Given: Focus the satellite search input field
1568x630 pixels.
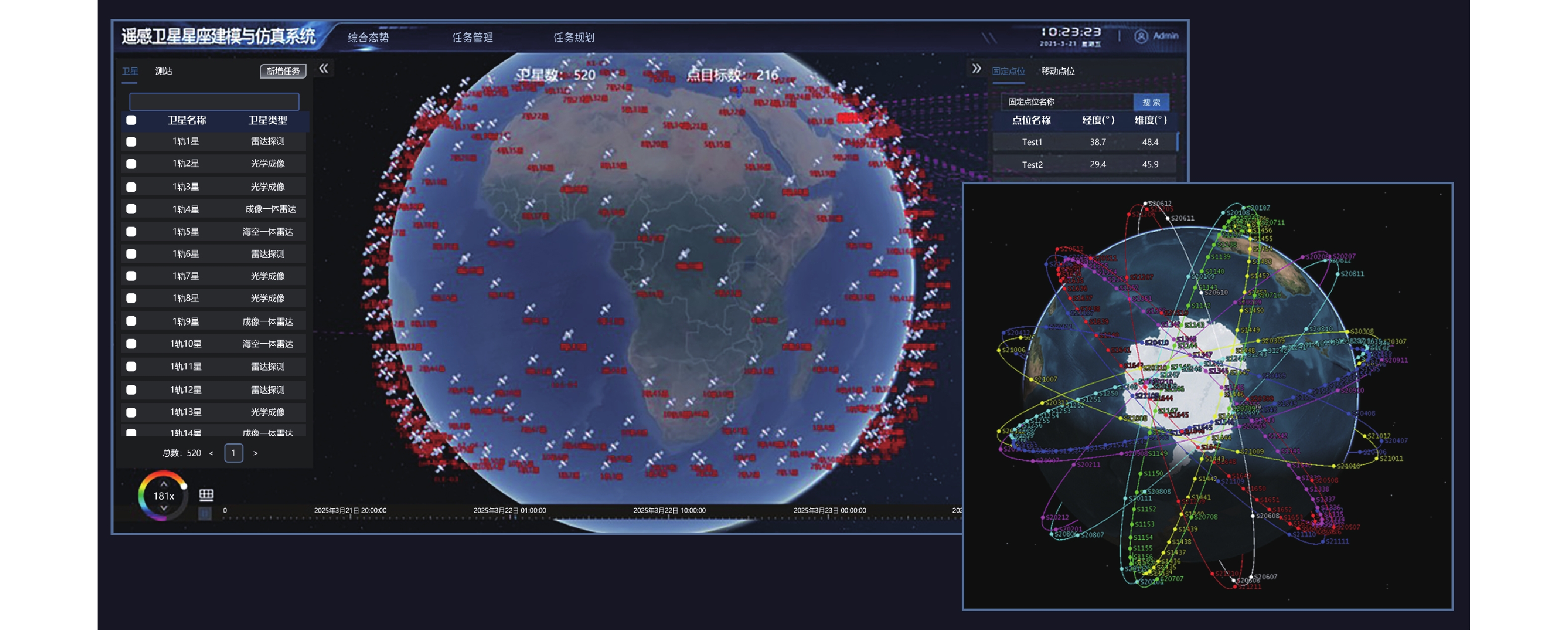Looking at the screenshot, I should [214, 101].
